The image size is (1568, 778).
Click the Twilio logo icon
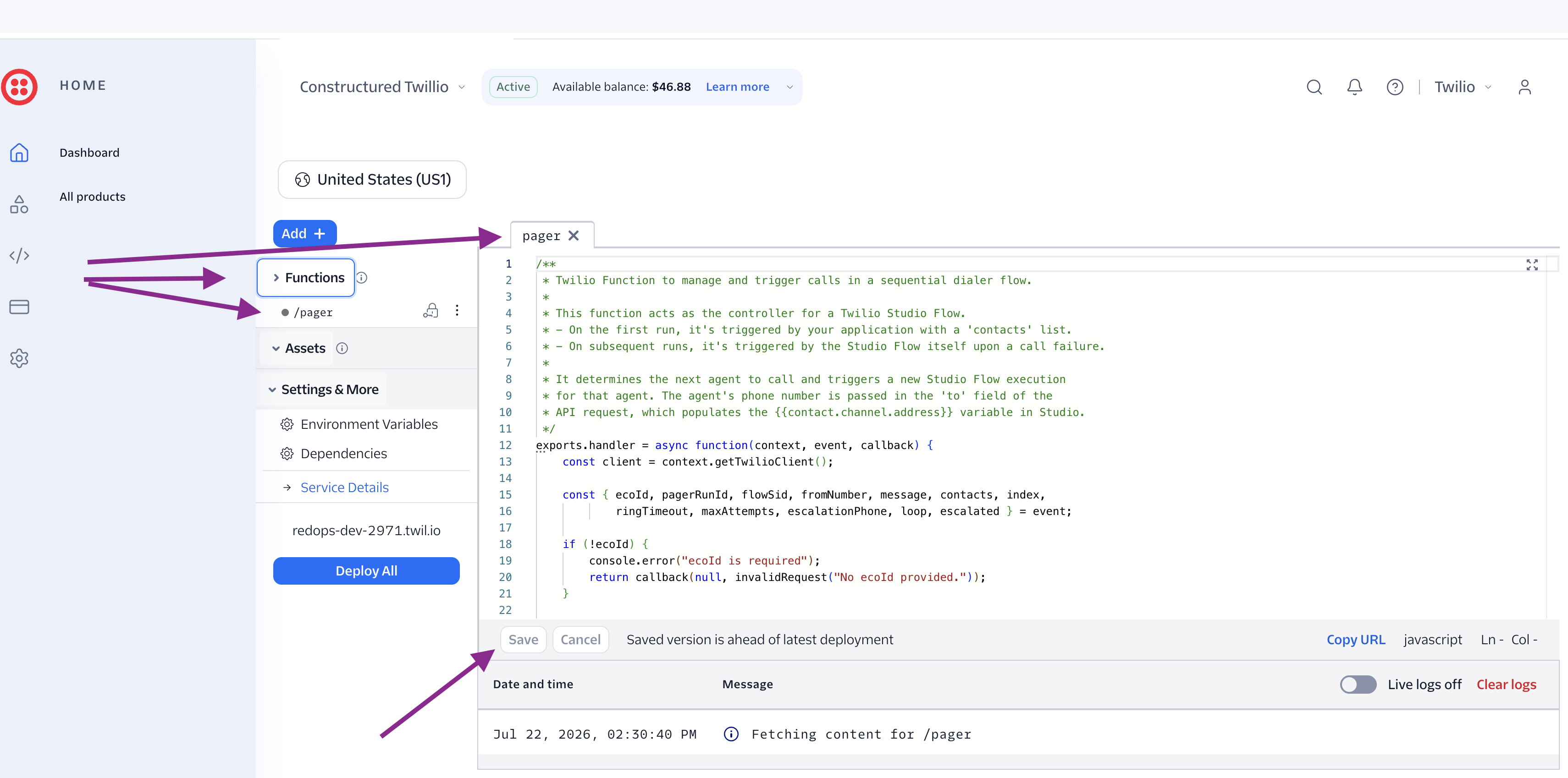19,87
